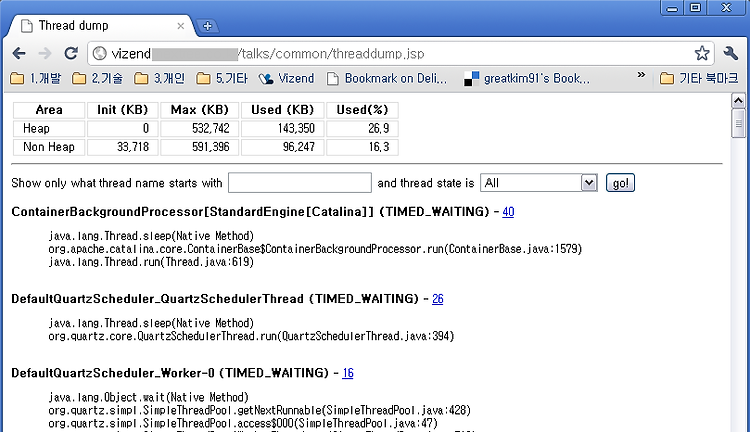Select the Thread dump tab
Viewport: 750px width, 432px height.
(98, 26)
